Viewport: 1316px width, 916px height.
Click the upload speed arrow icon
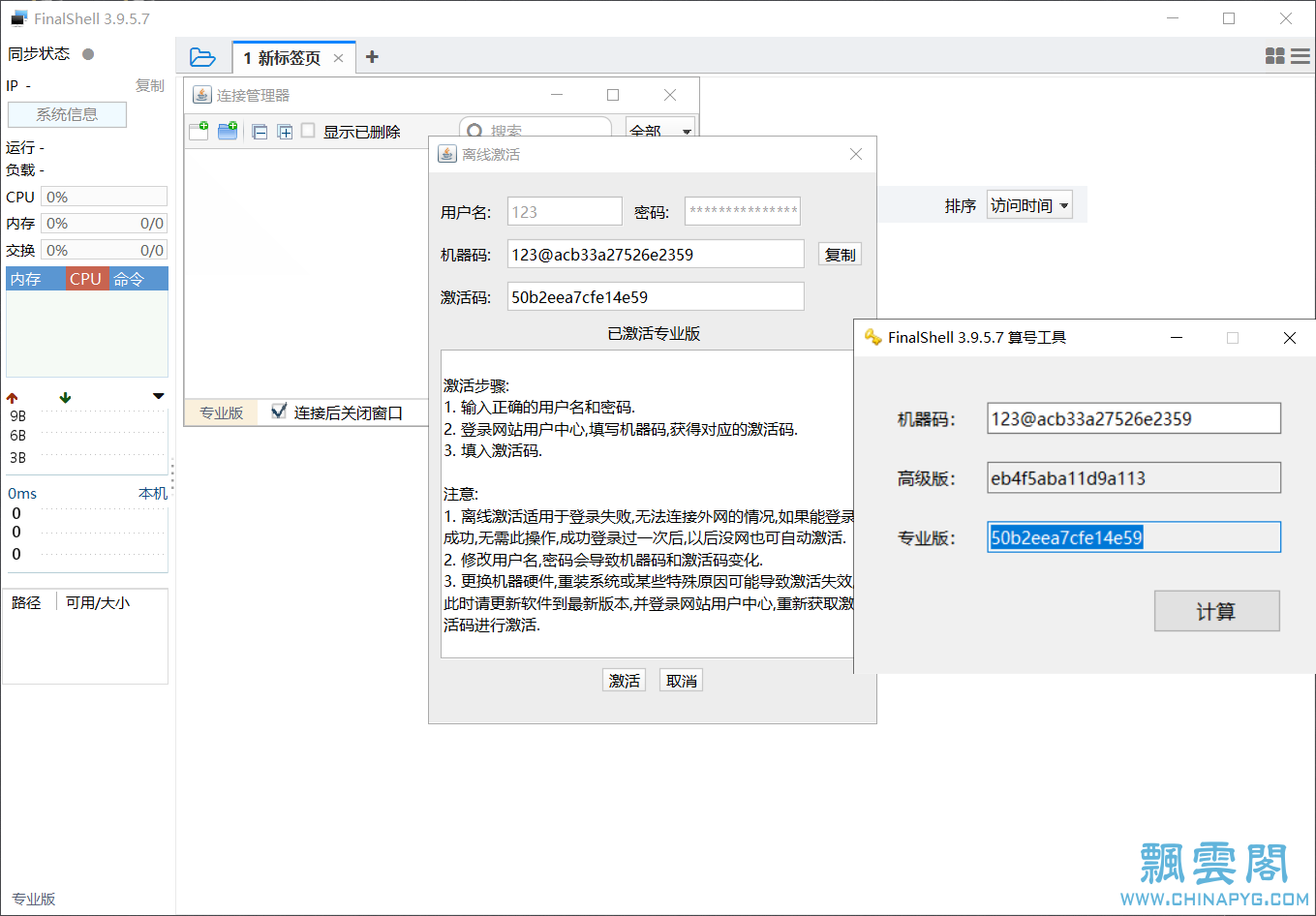pyautogui.click(x=13, y=398)
